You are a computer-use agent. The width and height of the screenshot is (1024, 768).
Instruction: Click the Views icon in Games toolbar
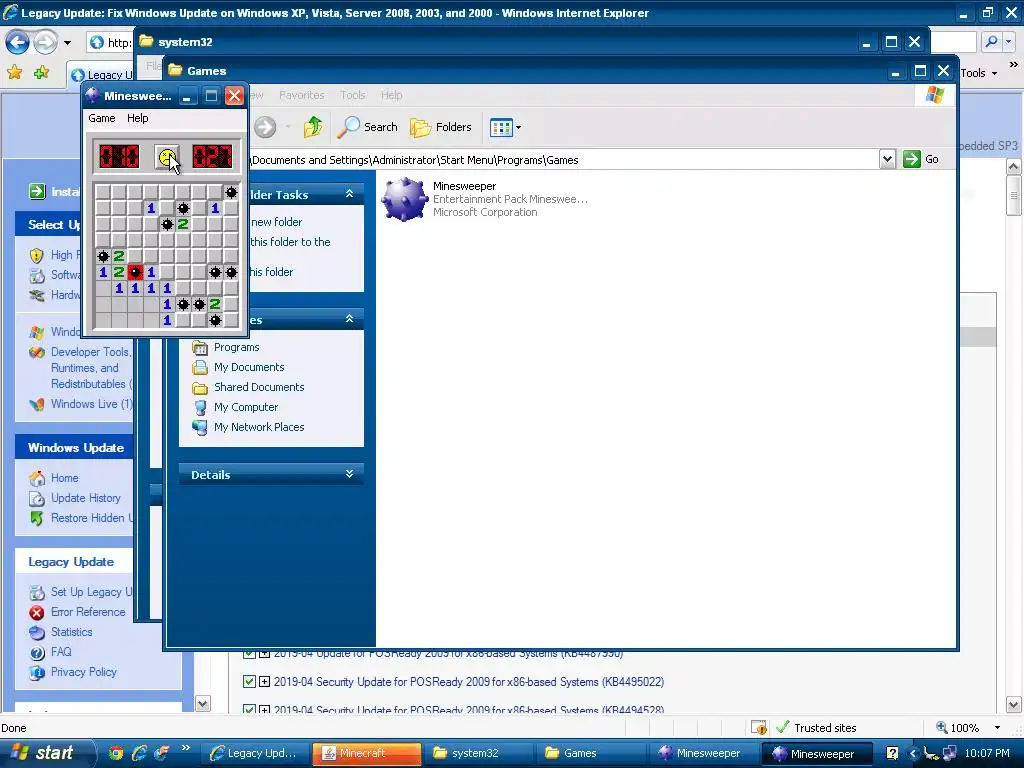[501, 127]
